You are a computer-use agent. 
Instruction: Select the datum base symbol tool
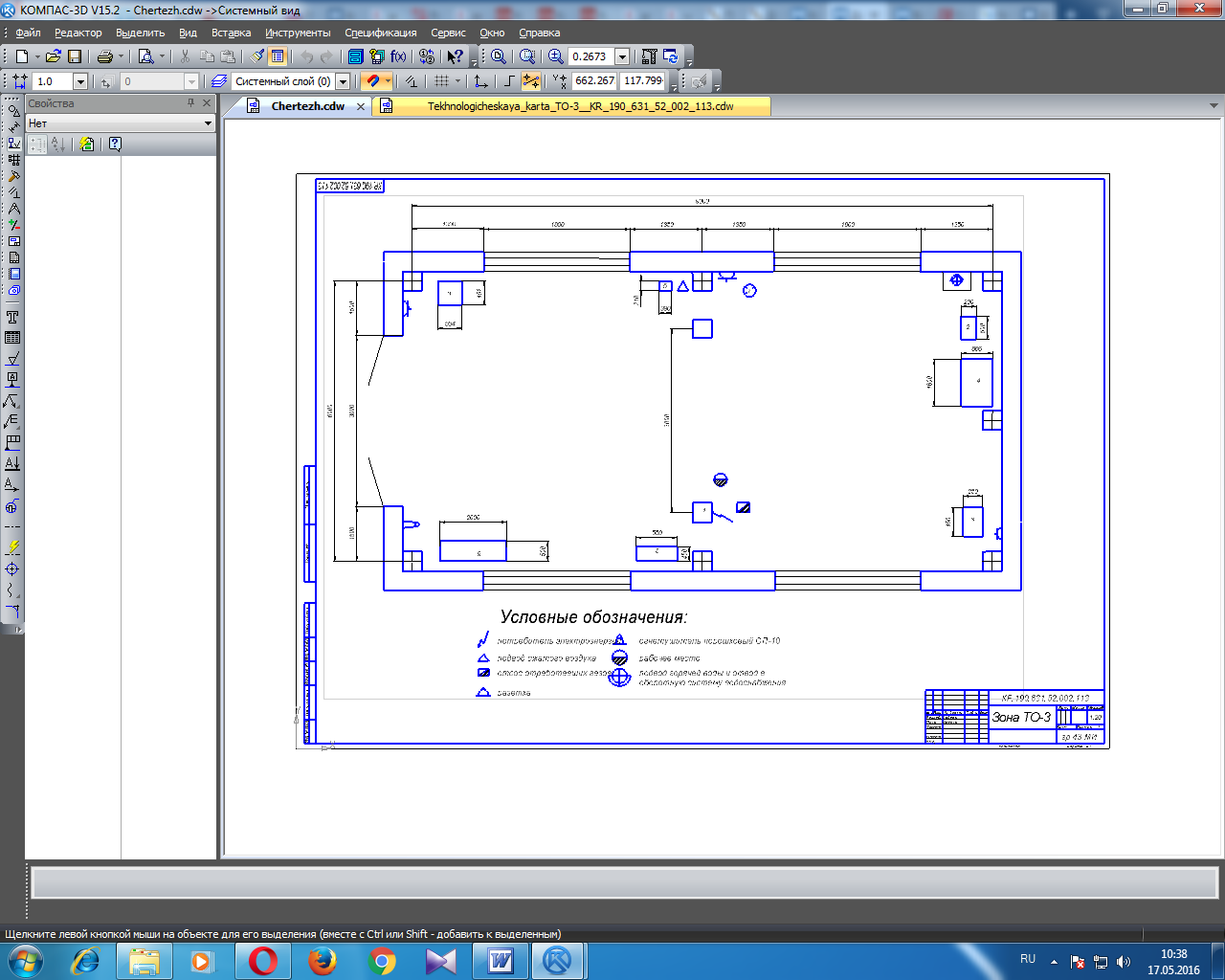pos(12,379)
